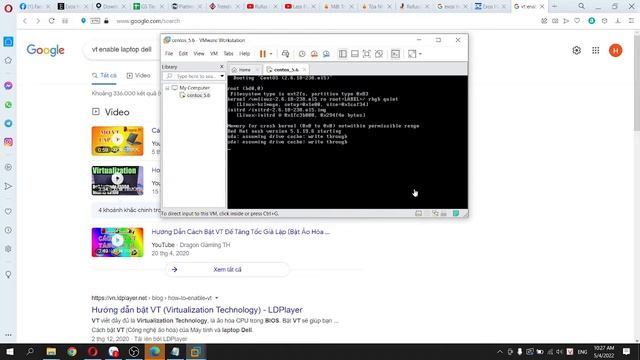Viewport: 640px width, 360px height.
Task: Click the Google logo
Action: 45,50
